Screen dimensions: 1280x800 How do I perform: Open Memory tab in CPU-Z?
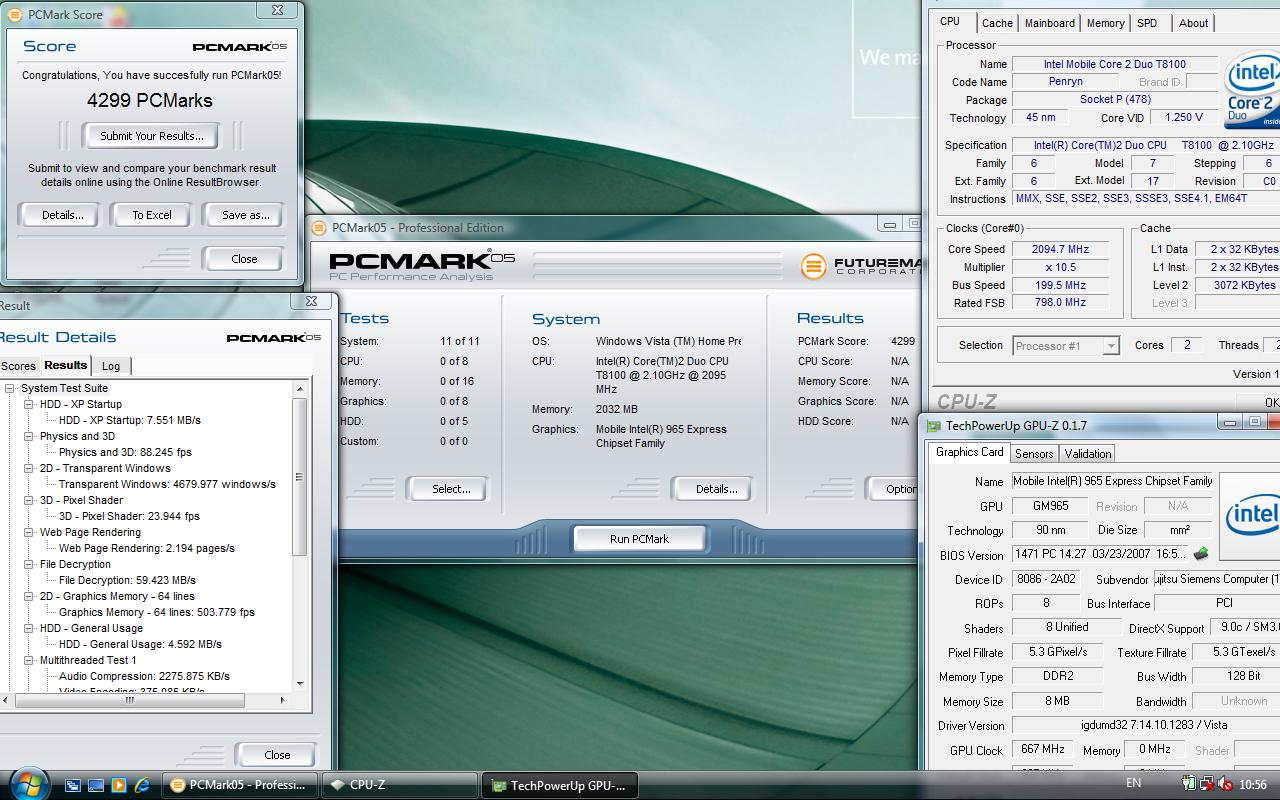tap(1105, 23)
